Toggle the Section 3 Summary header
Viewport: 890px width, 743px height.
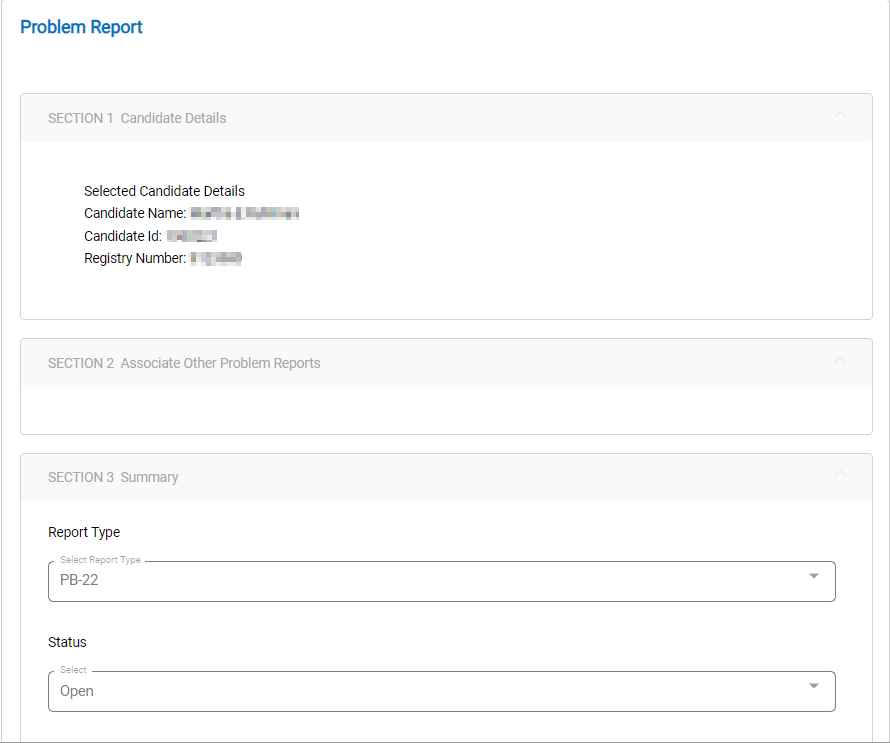pyautogui.click(x=113, y=477)
